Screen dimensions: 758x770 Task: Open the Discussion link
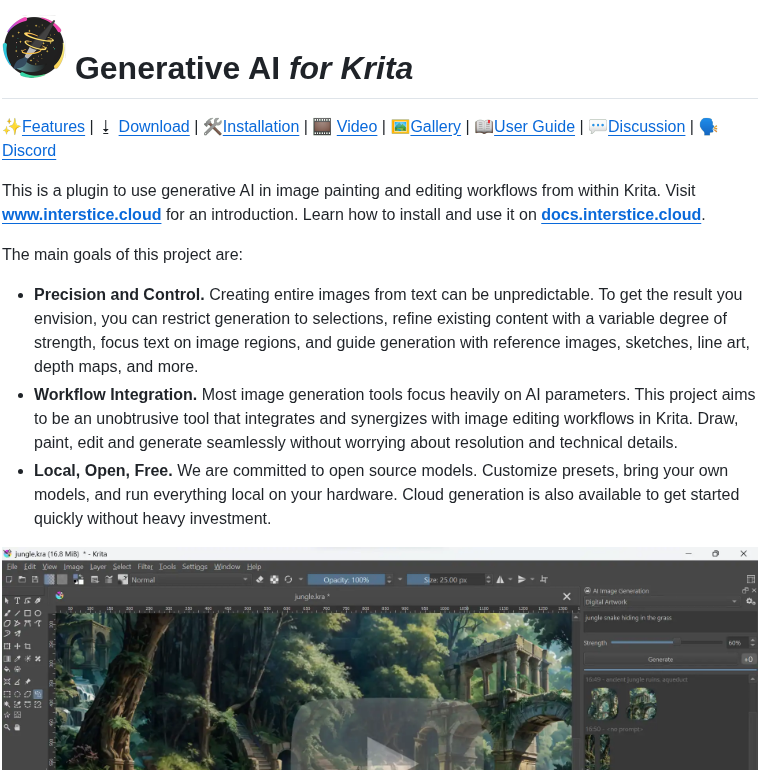click(646, 126)
